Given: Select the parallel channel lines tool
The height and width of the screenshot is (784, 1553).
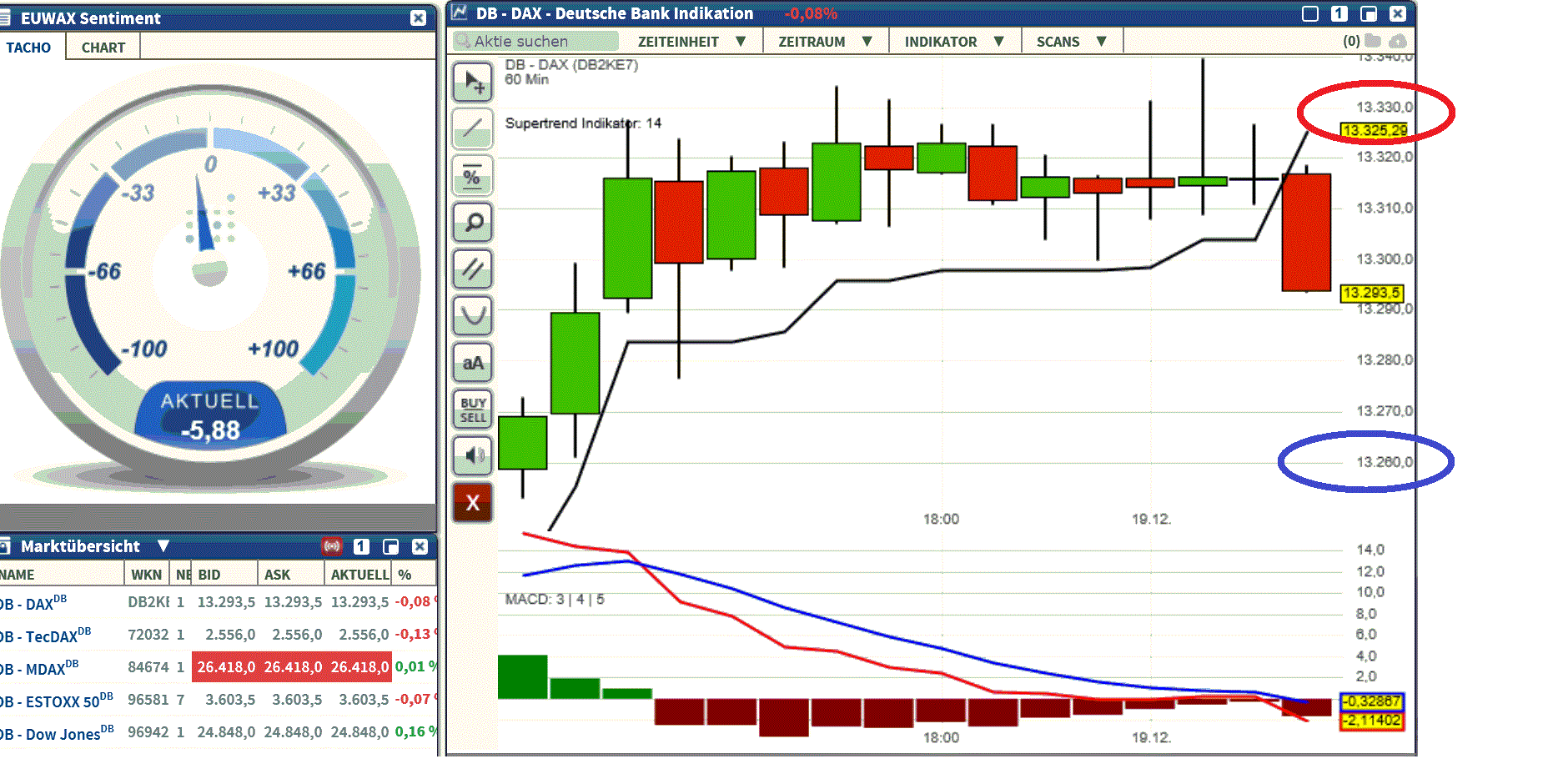Looking at the screenshot, I should click(473, 269).
